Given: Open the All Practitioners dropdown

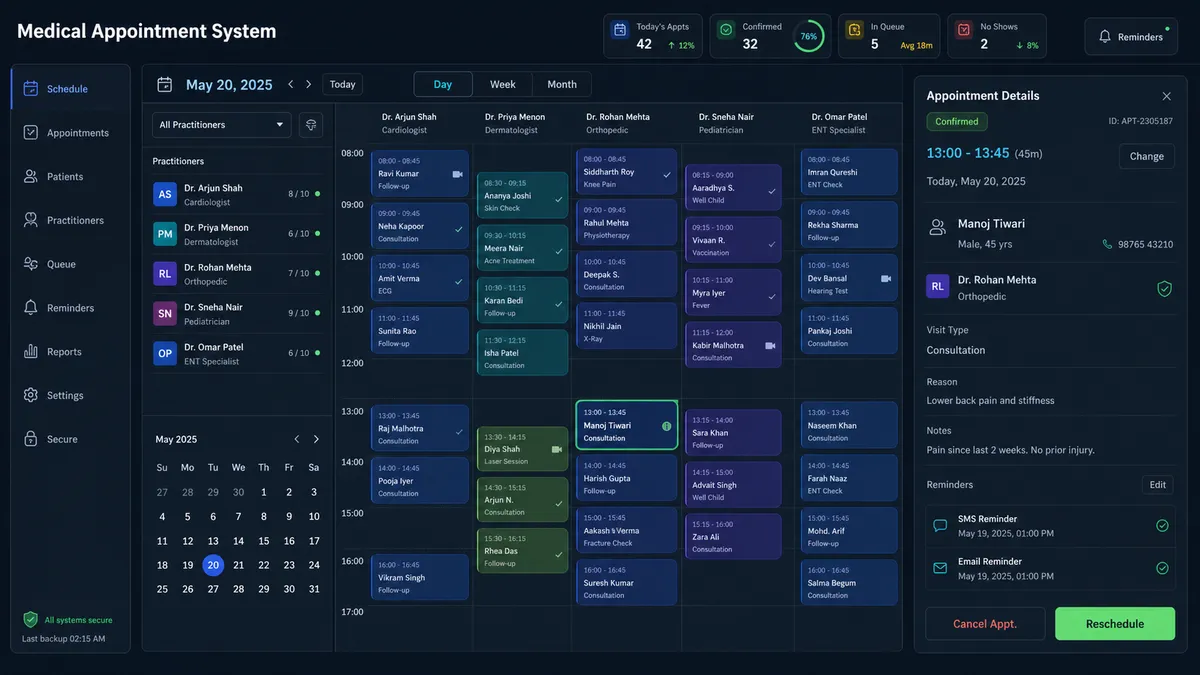Looking at the screenshot, I should pyautogui.click(x=222, y=125).
